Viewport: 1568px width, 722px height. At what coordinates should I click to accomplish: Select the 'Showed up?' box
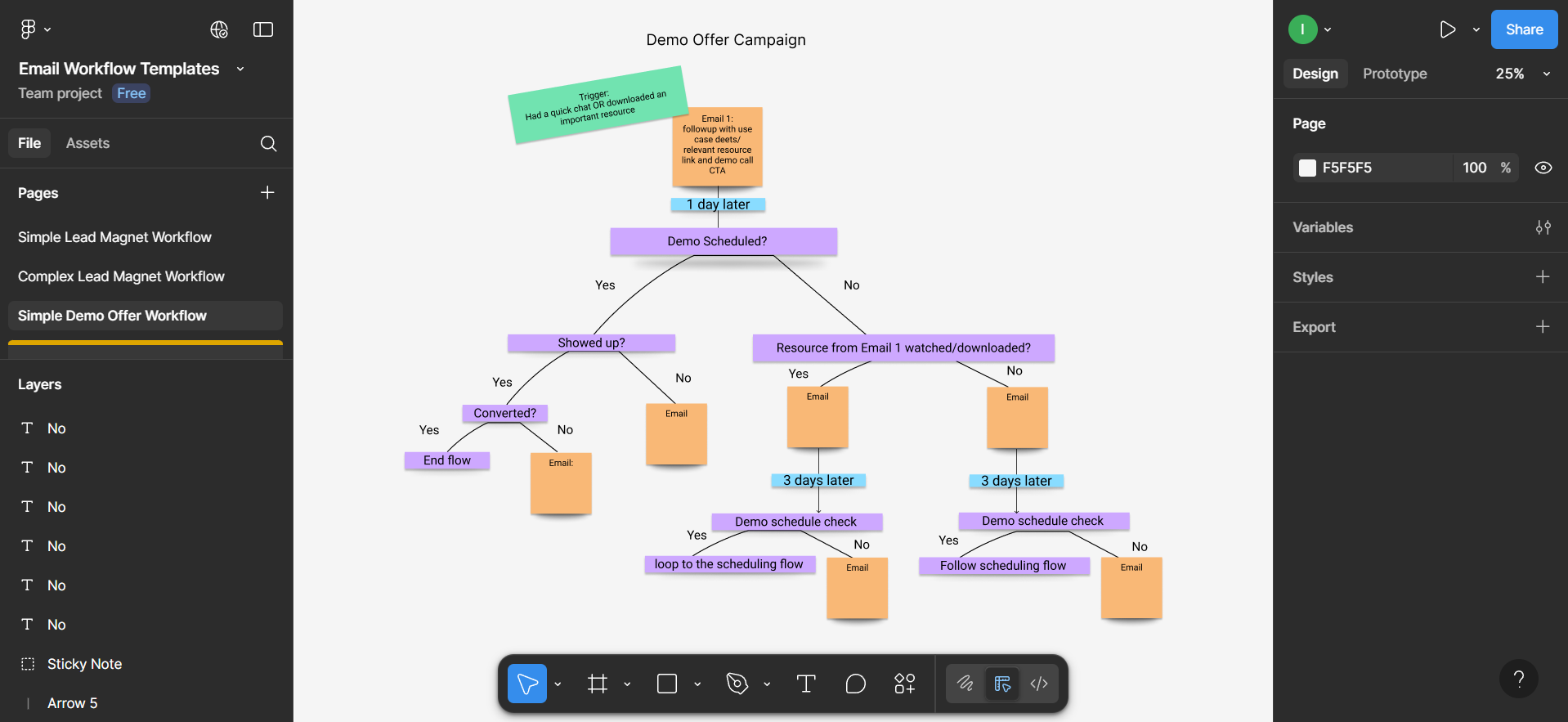(591, 343)
